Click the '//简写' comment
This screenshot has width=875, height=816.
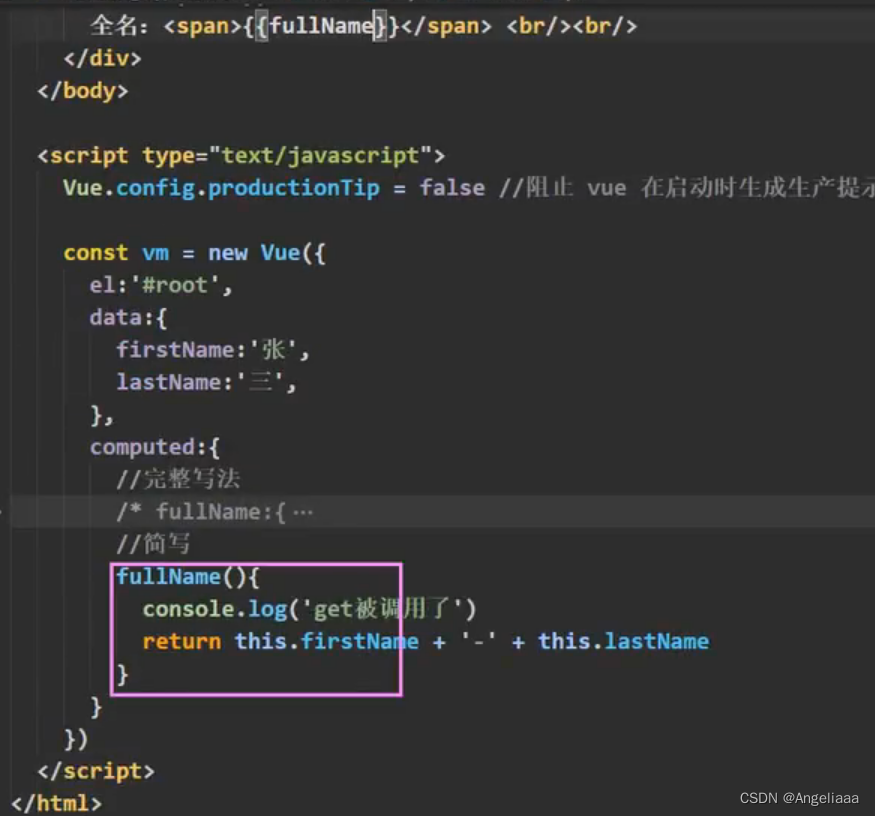(x=153, y=544)
